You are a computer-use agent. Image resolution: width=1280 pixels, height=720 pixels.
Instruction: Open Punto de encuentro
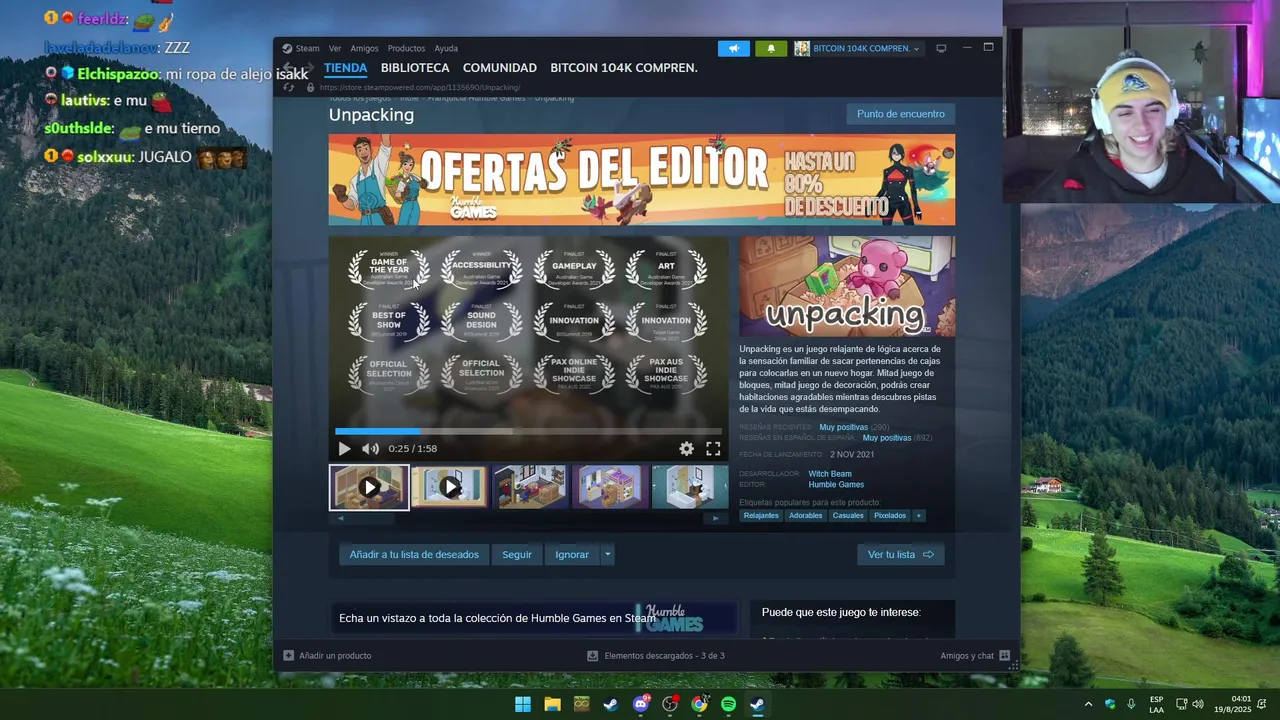(x=900, y=114)
